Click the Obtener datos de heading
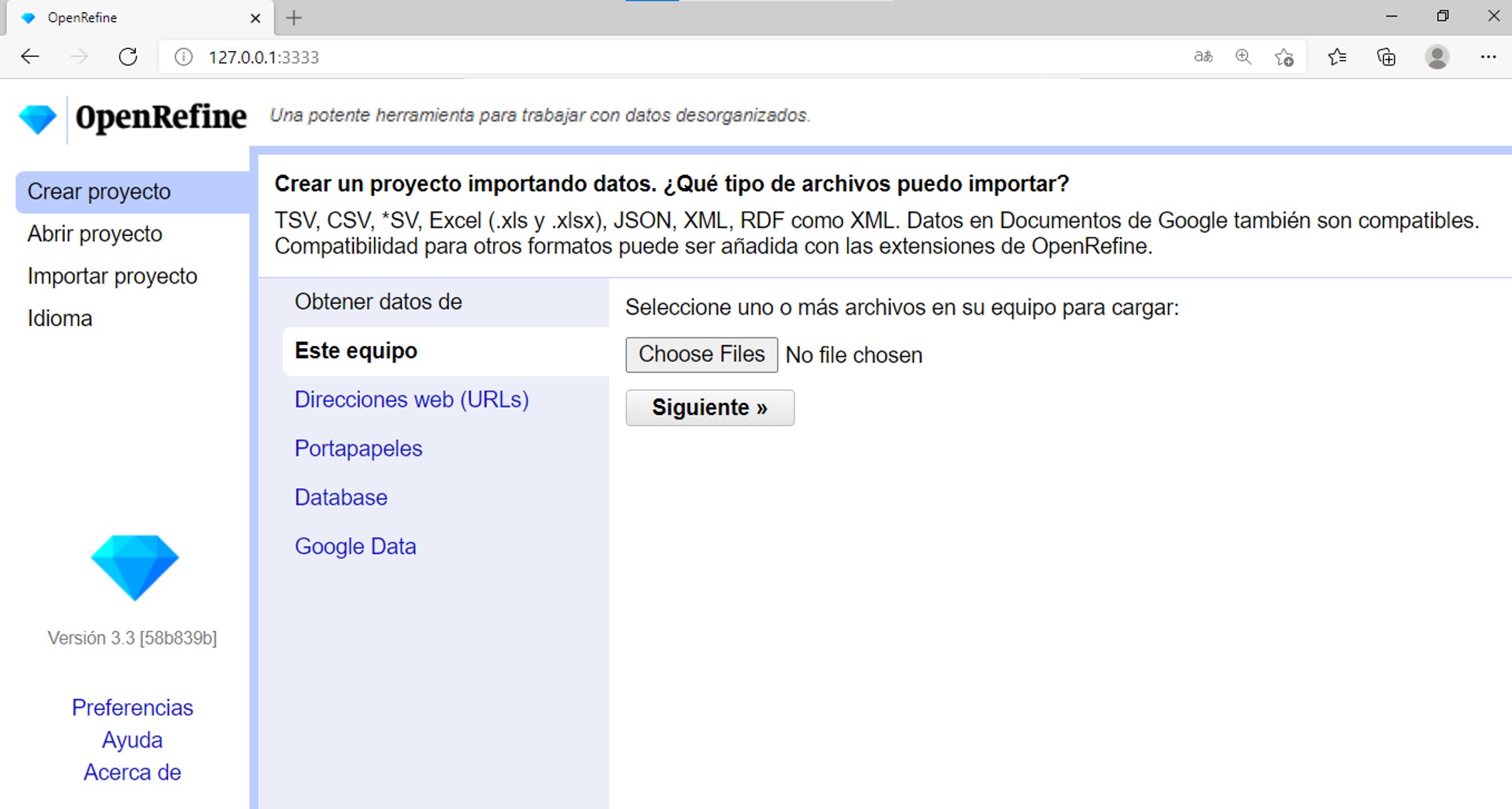The image size is (1512, 809). tap(378, 302)
